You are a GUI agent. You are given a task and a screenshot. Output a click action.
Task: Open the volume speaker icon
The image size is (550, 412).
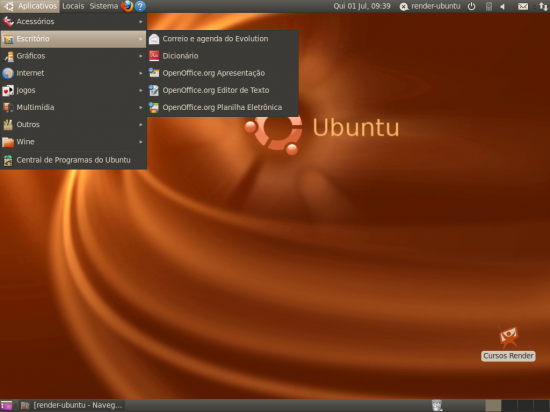click(x=503, y=6)
